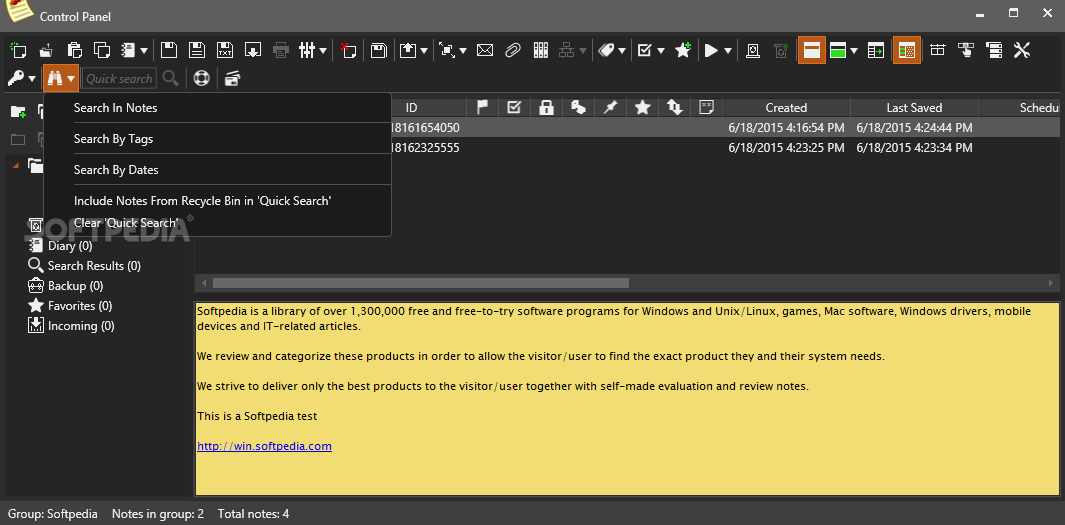Image resolution: width=1065 pixels, height=525 pixels.
Task: Click the centralize frame icon
Action: pos(447,50)
